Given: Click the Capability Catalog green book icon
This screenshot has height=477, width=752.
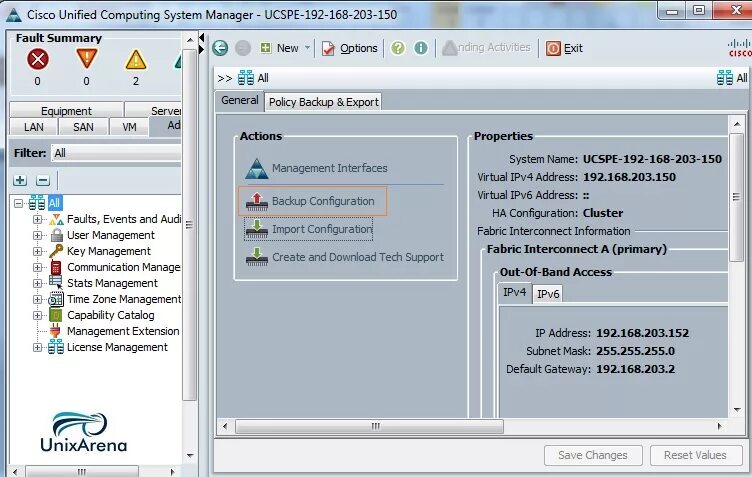Looking at the screenshot, I should point(56,315).
